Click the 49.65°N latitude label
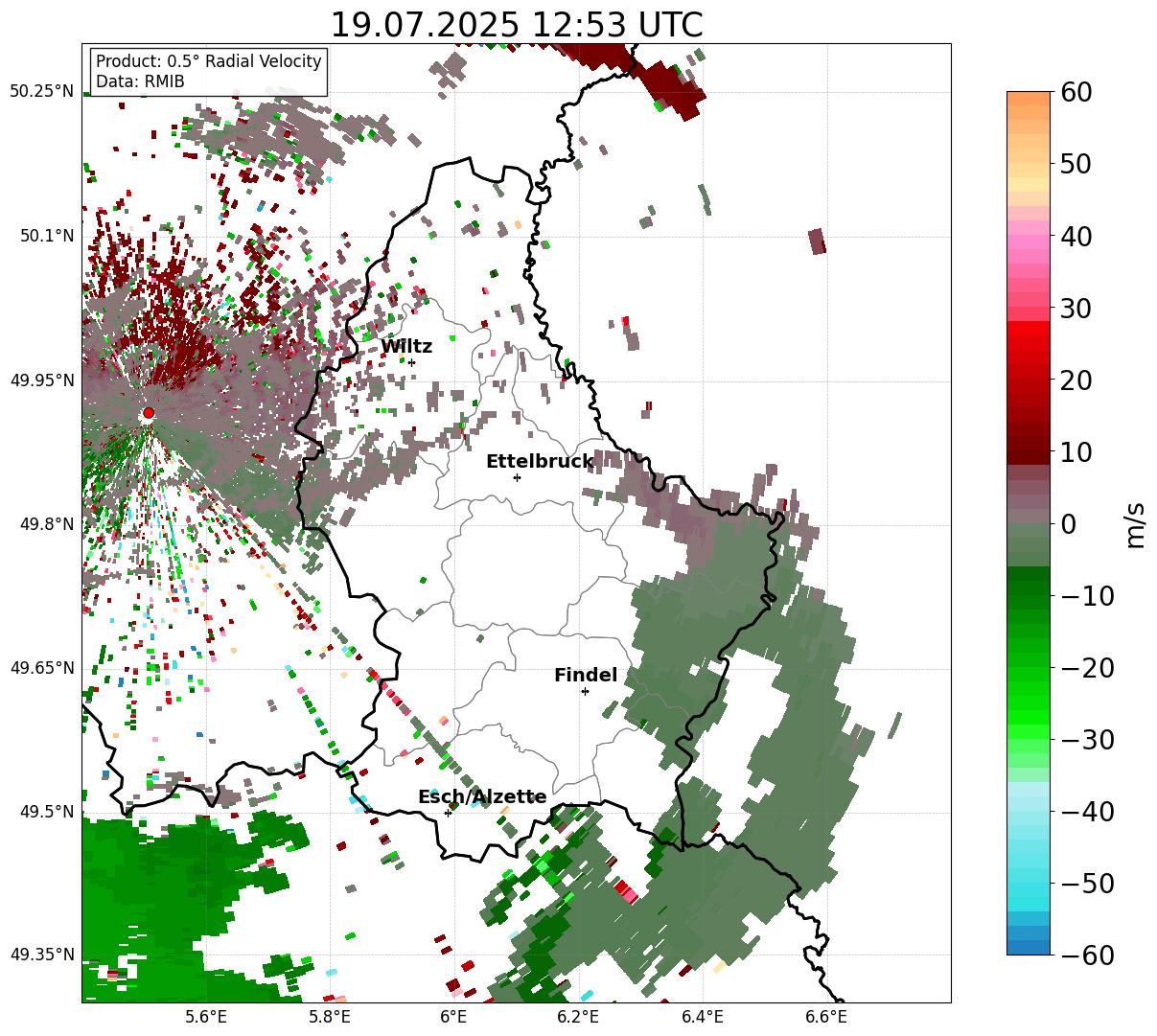The height and width of the screenshot is (1036, 1157). pyautogui.click(x=41, y=668)
